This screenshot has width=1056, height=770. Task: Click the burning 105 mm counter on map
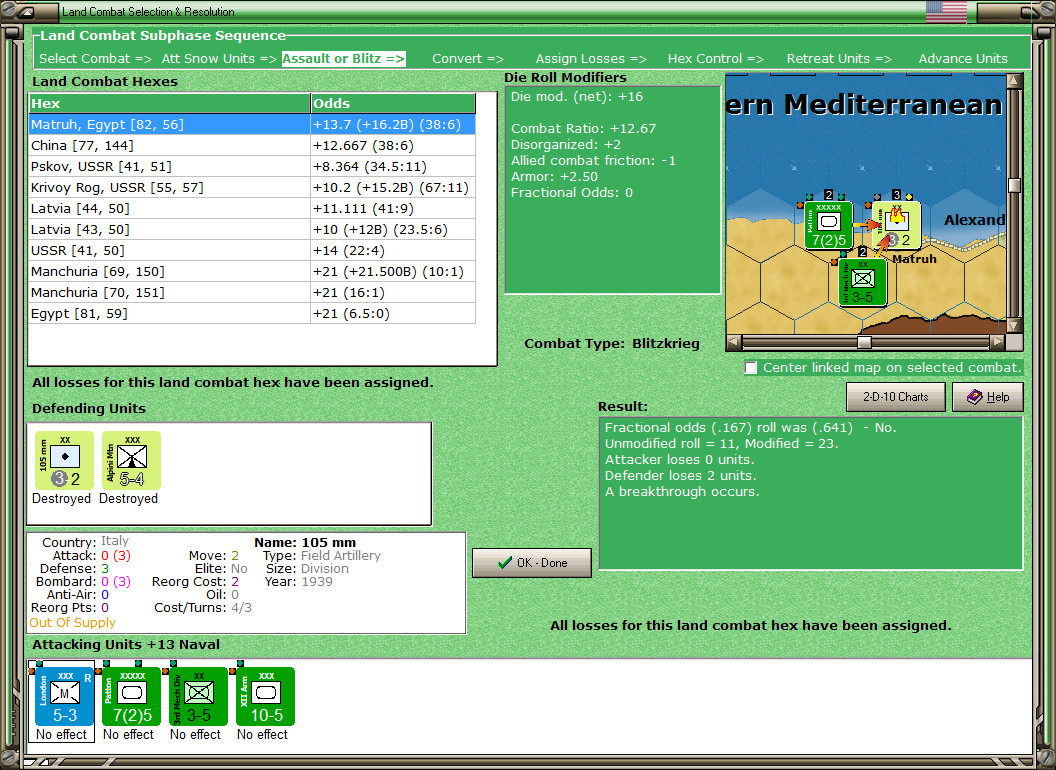pos(896,226)
